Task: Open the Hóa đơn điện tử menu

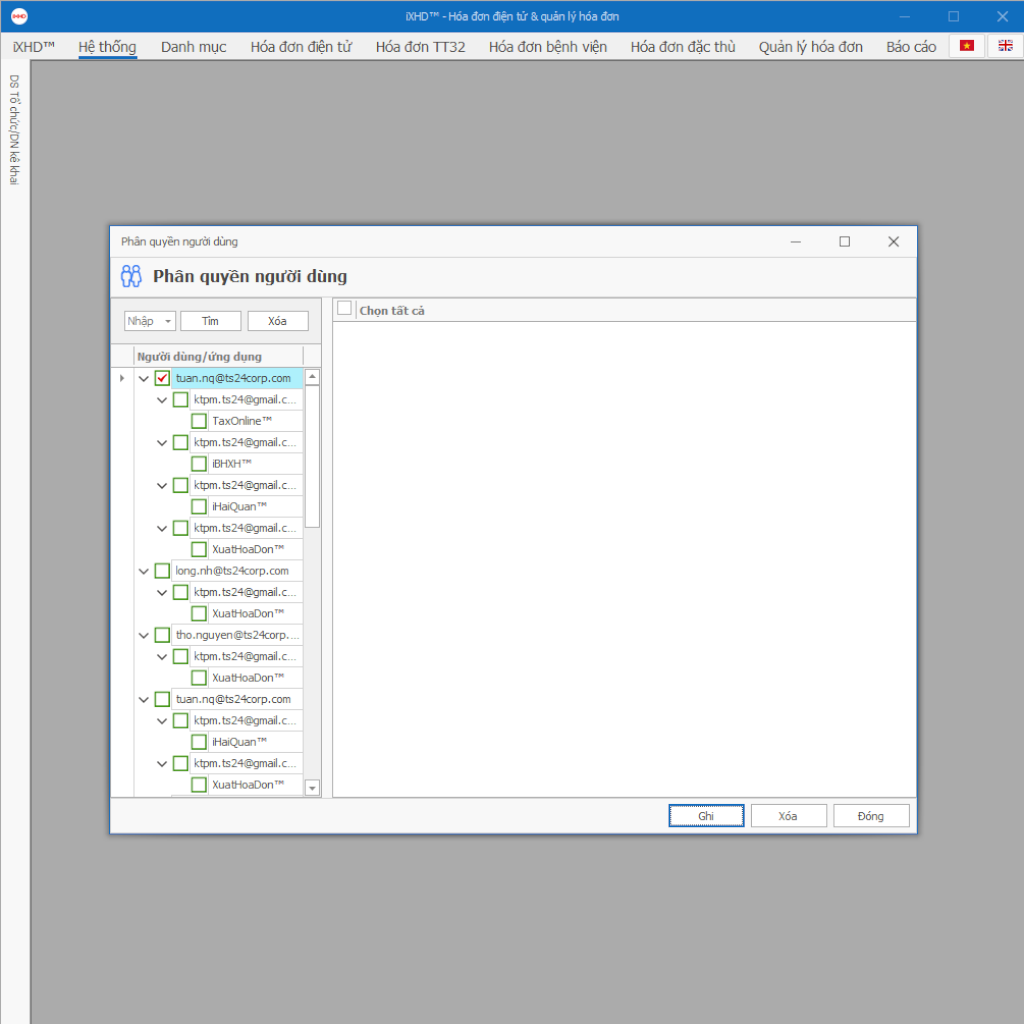Action: 301,47
